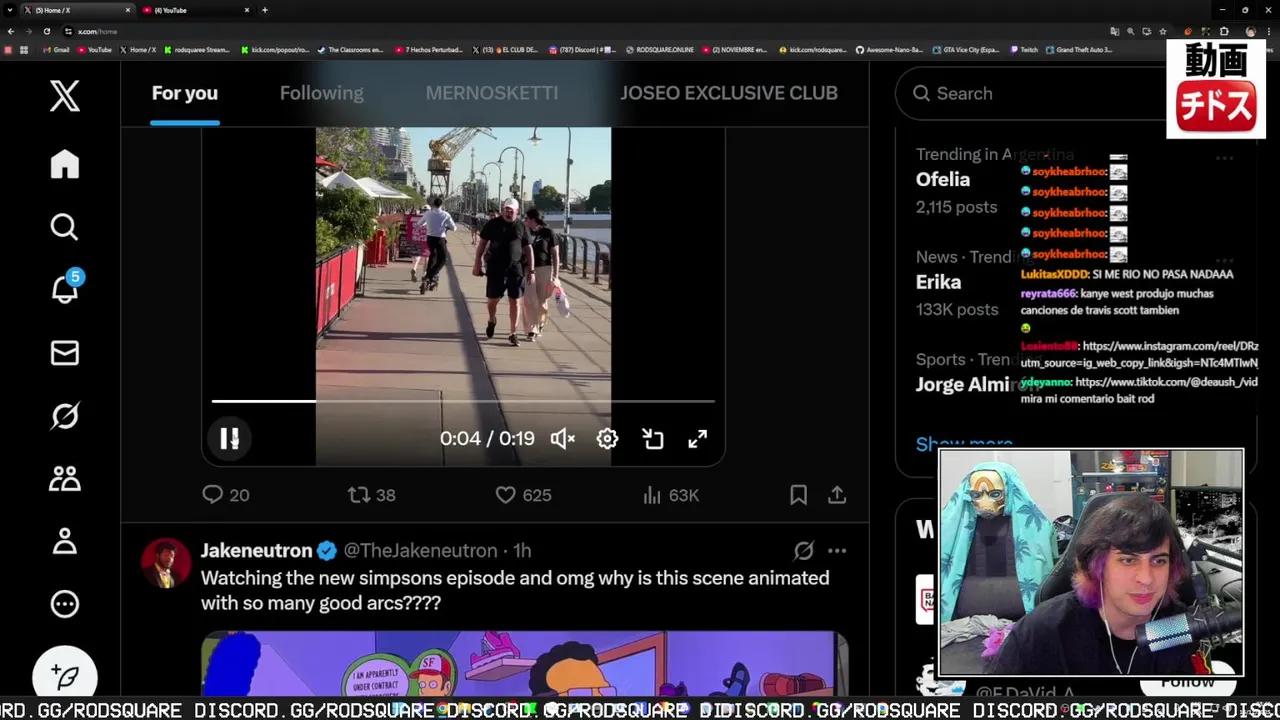
Task: Open a new browser tab
Action: tap(265, 10)
